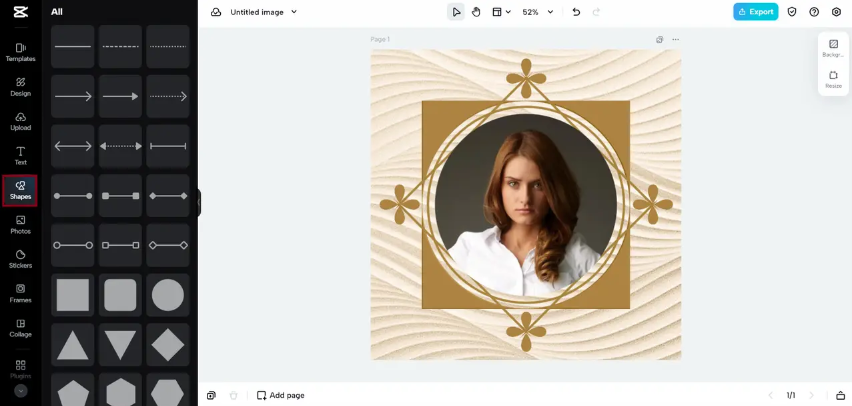The width and height of the screenshot is (852, 406).
Task: Open the Untitled image name dropdown
Action: [x=264, y=12]
